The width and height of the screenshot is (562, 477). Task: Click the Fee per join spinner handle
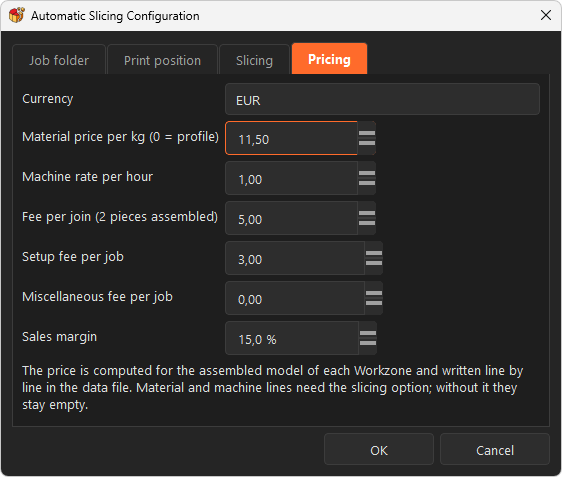pyautogui.click(x=367, y=218)
